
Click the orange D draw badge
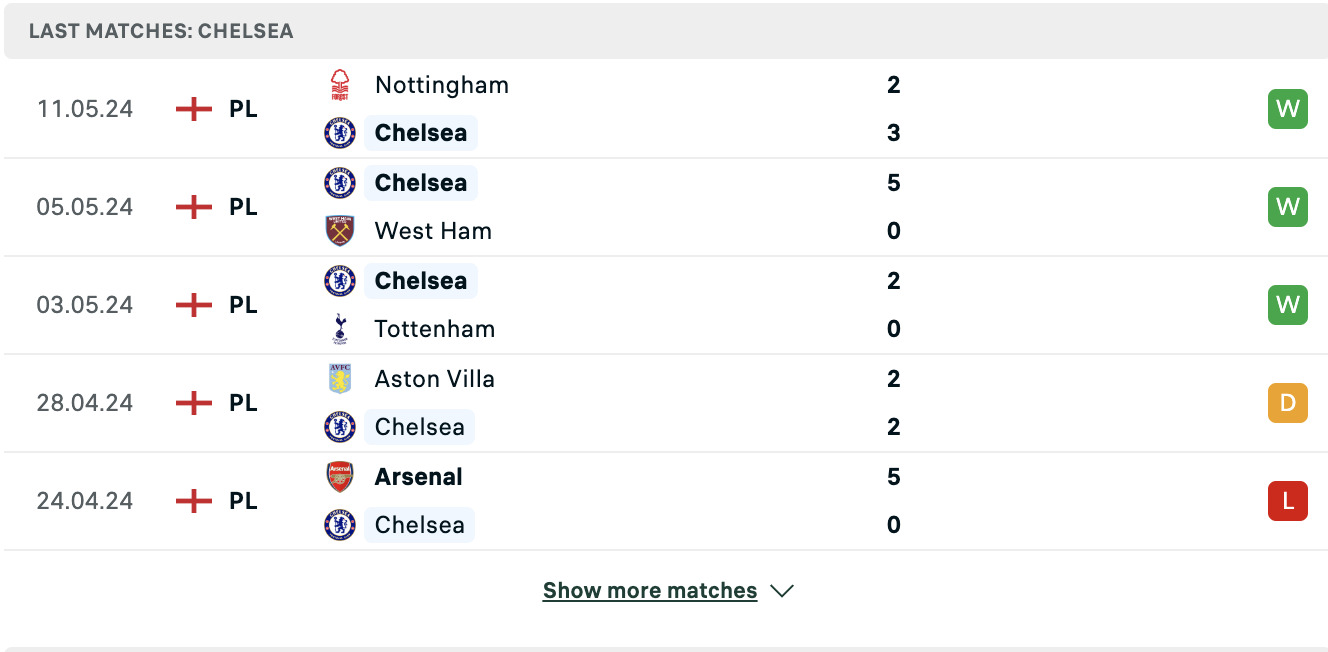tap(1288, 403)
